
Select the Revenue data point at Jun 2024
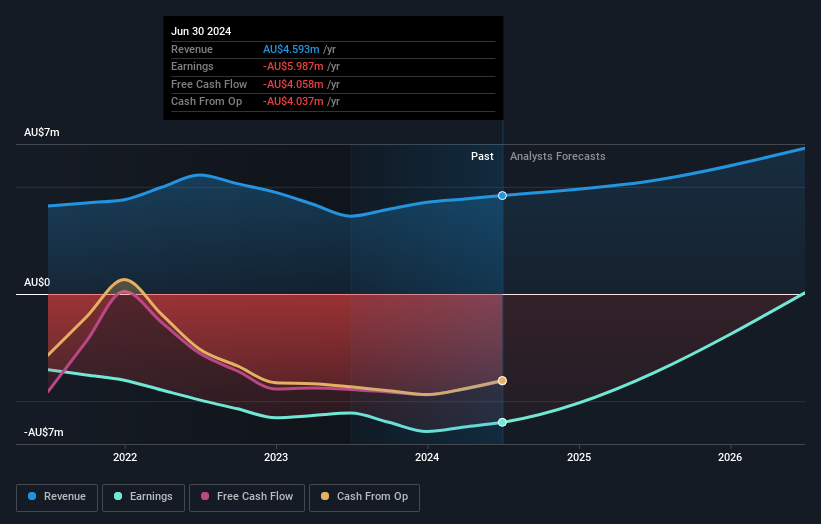[x=502, y=195]
